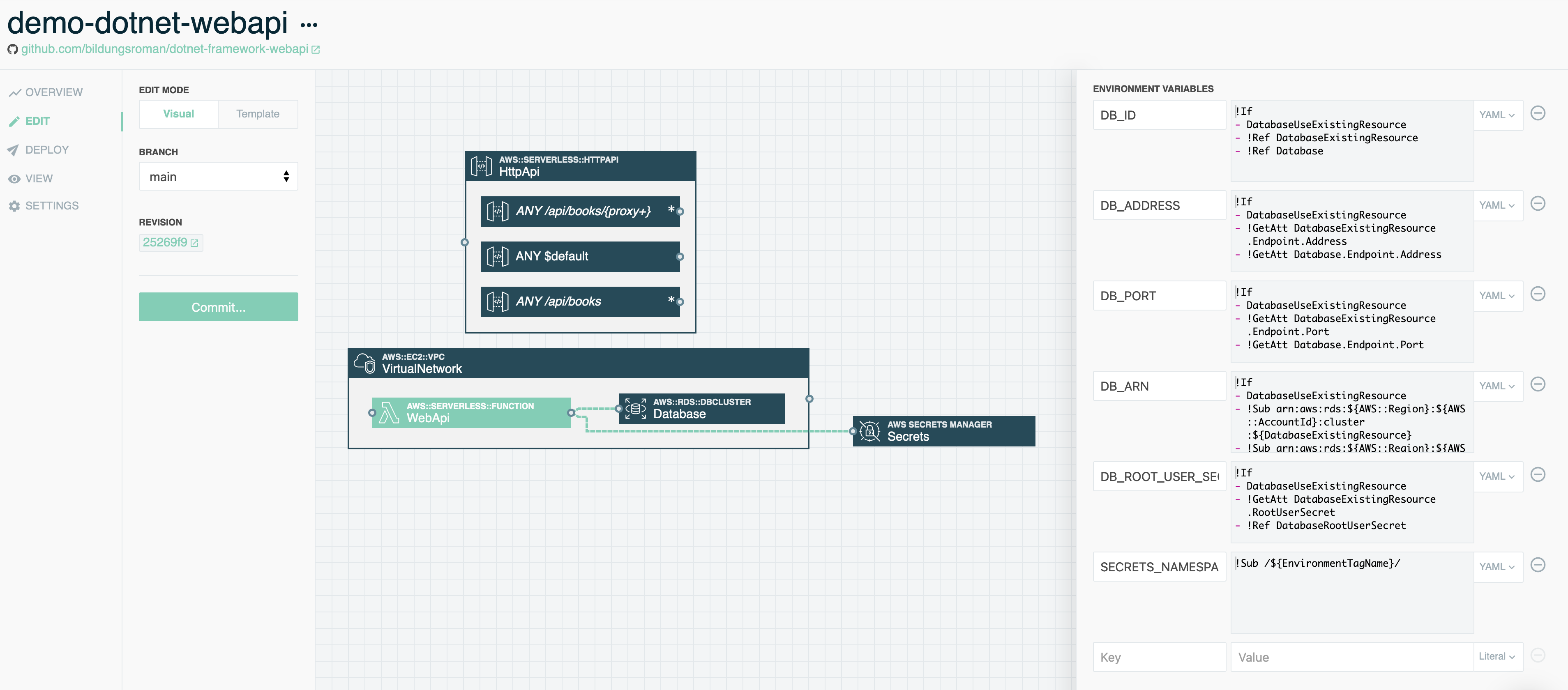The image size is (1568, 690).
Task: Open the branch selector showing main
Action: click(219, 177)
